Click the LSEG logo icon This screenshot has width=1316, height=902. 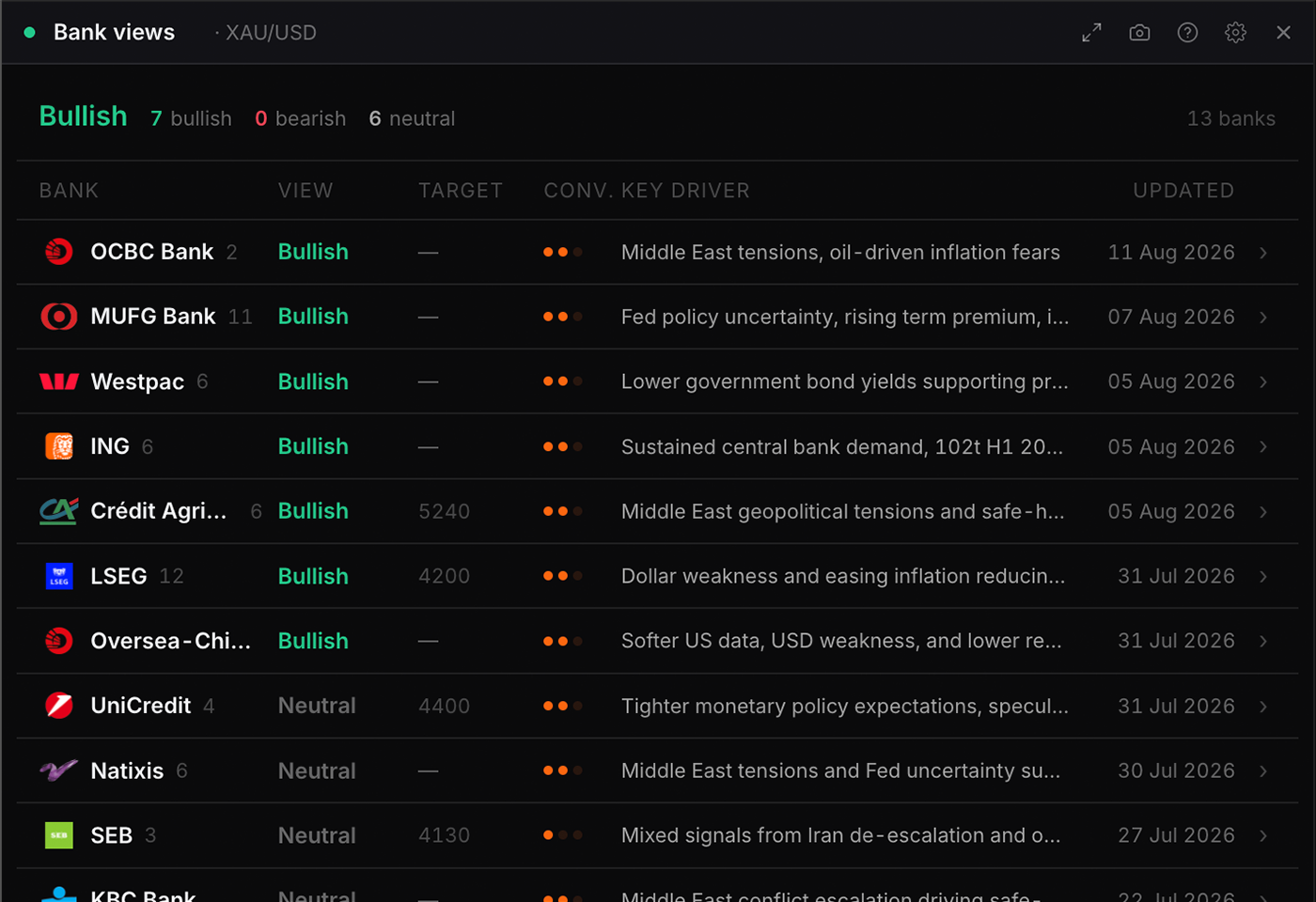59,576
